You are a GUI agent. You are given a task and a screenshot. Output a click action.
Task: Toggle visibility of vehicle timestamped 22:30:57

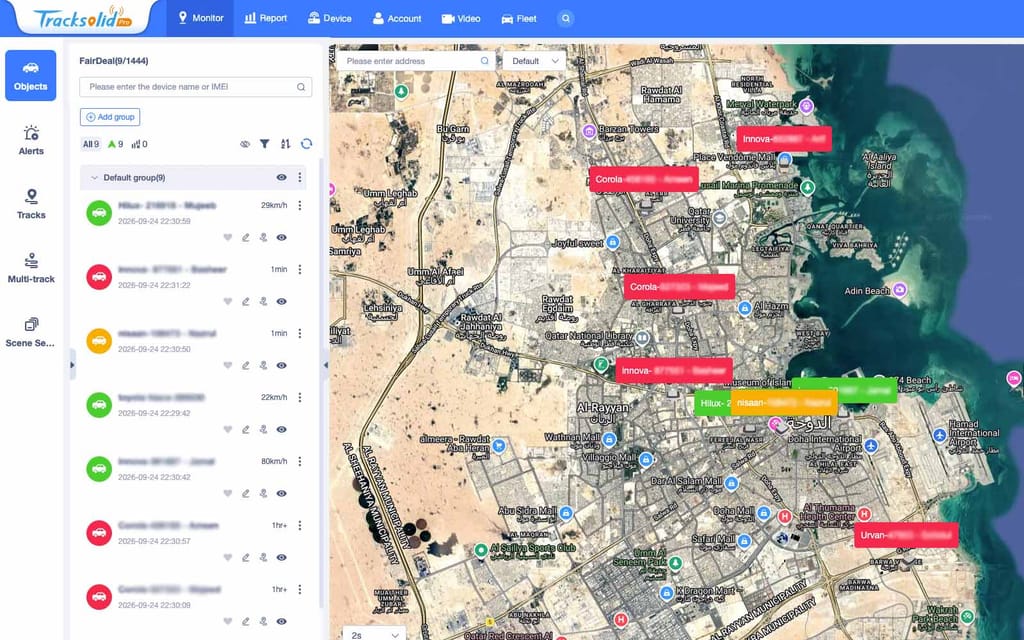[x=281, y=558]
